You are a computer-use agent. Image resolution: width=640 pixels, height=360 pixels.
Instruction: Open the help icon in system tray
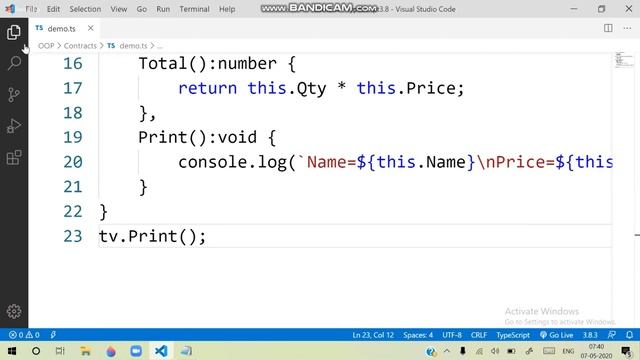pyautogui.click(x=431, y=351)
